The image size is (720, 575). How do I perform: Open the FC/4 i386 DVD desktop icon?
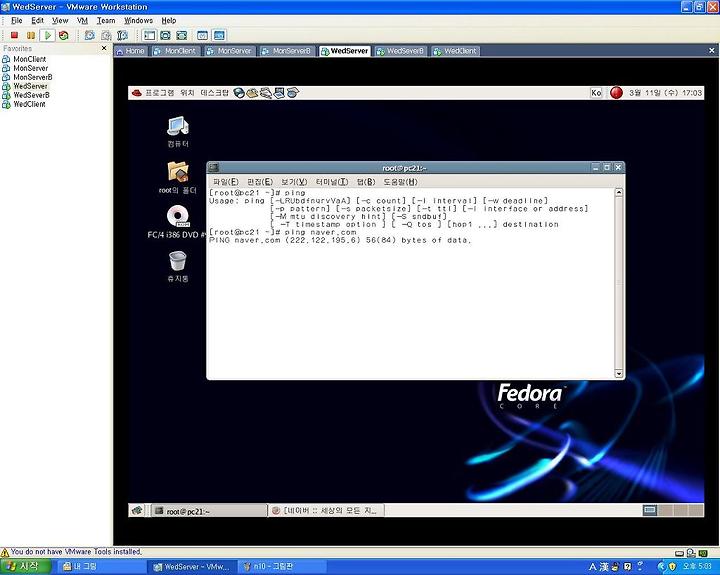(177, 222)
